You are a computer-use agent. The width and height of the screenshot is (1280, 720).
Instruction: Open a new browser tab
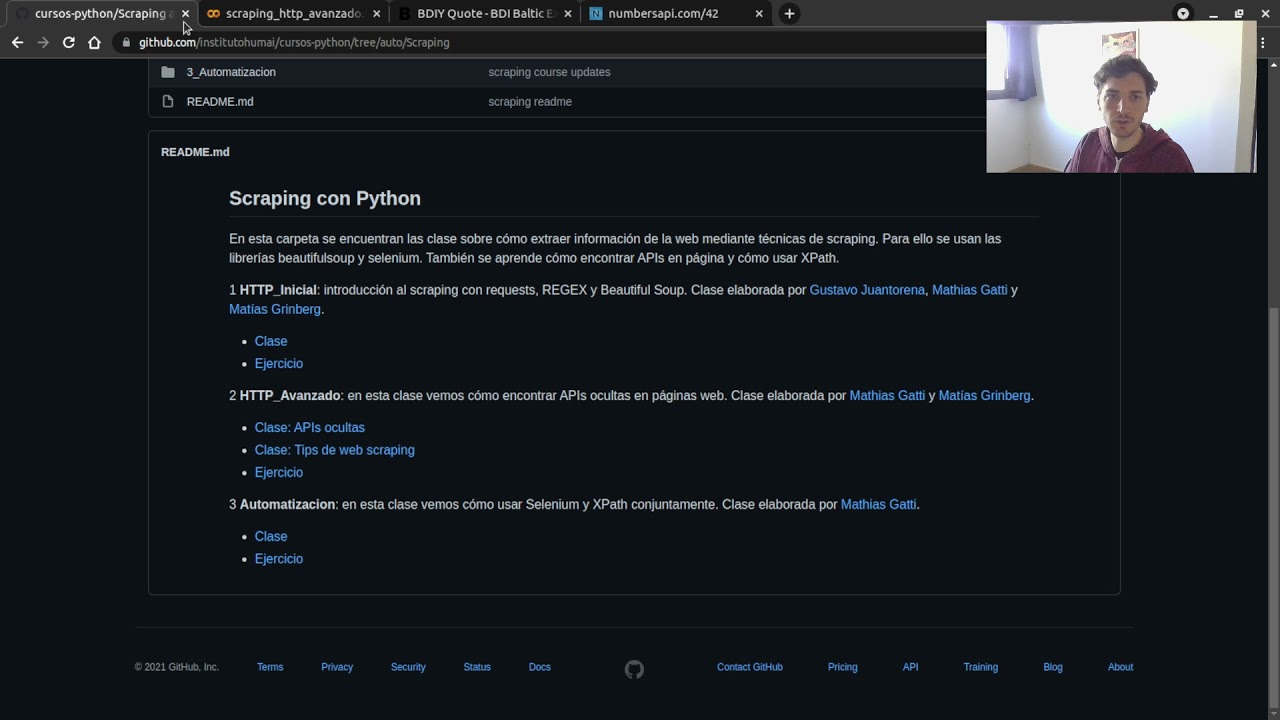[x=789, y=14]
